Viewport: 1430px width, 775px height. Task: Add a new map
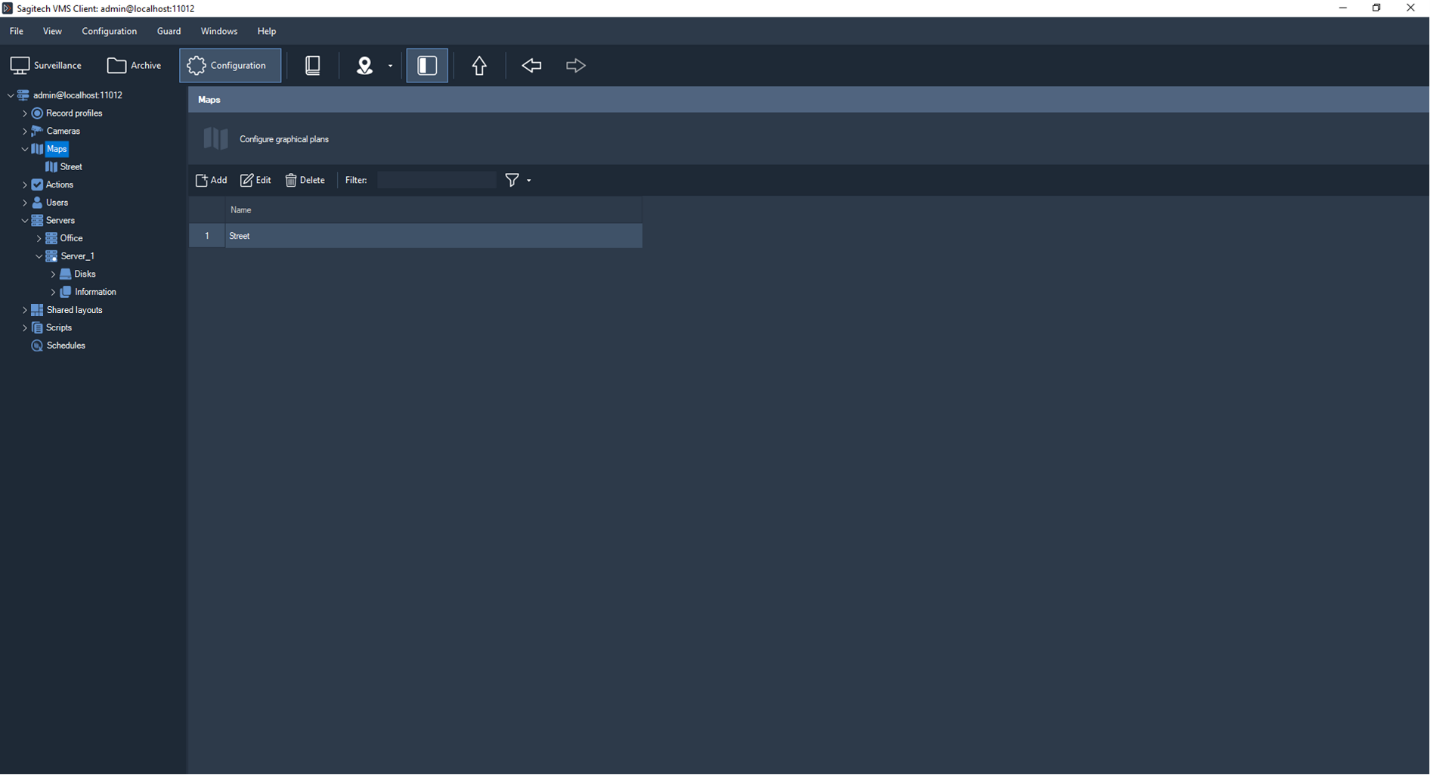pyautogui.click(x=211, y=180)
